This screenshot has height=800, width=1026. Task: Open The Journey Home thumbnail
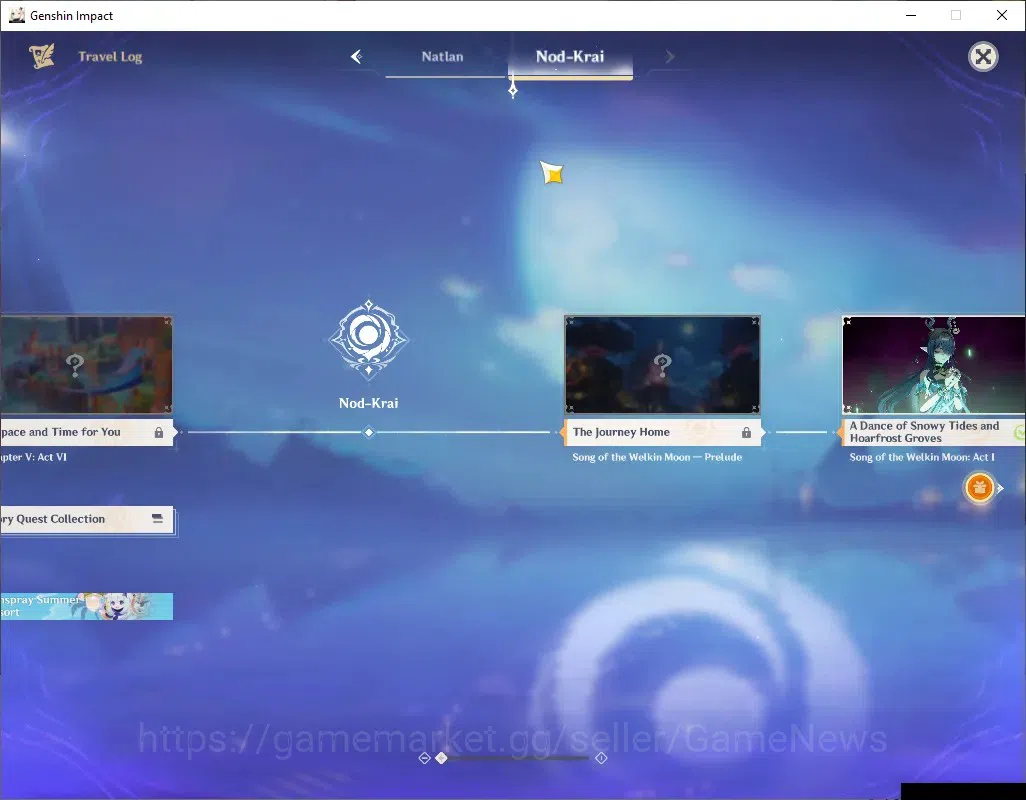click(x=662, y=364)
